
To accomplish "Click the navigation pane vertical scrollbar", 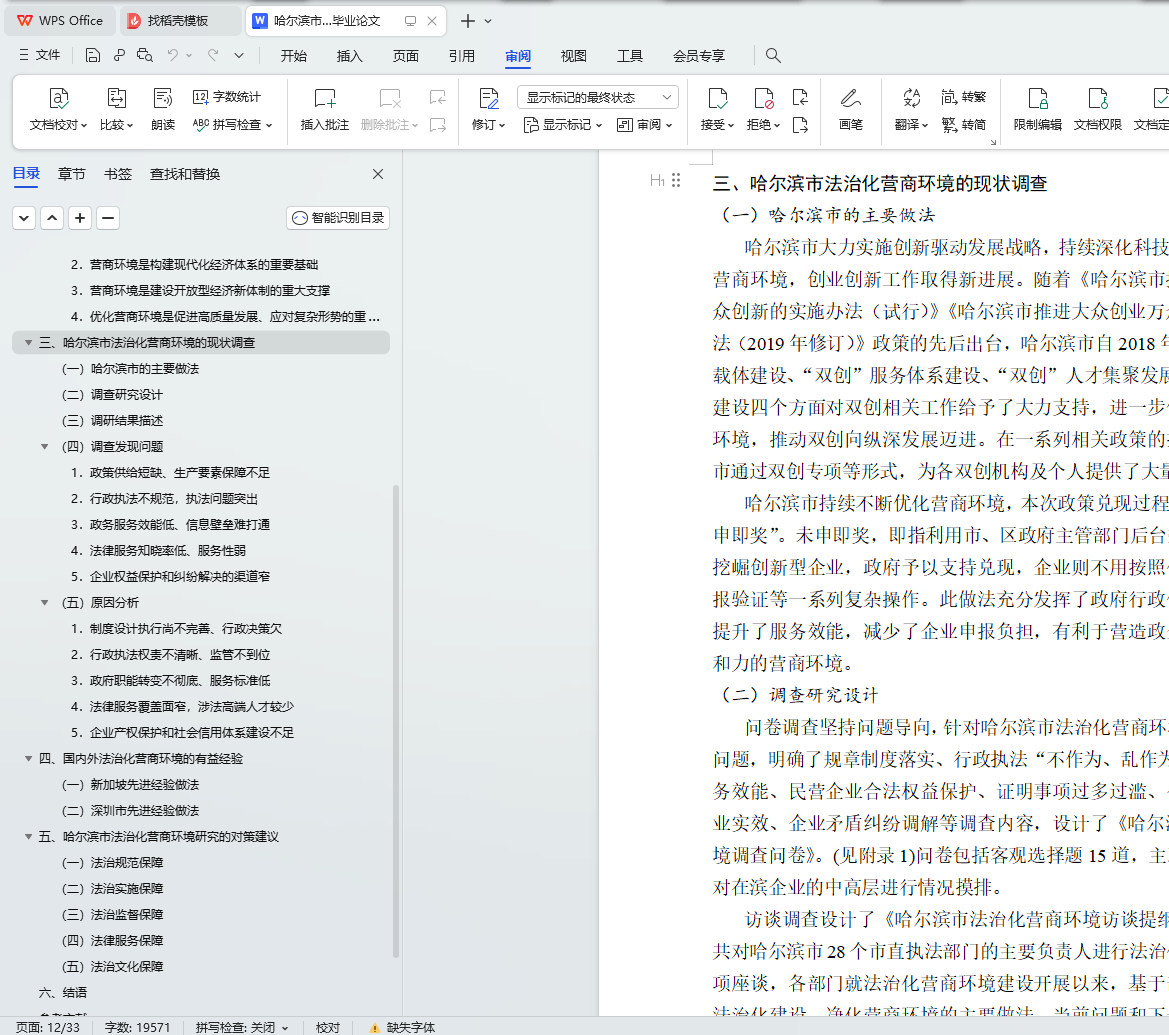I will click(x=396, y=721).
